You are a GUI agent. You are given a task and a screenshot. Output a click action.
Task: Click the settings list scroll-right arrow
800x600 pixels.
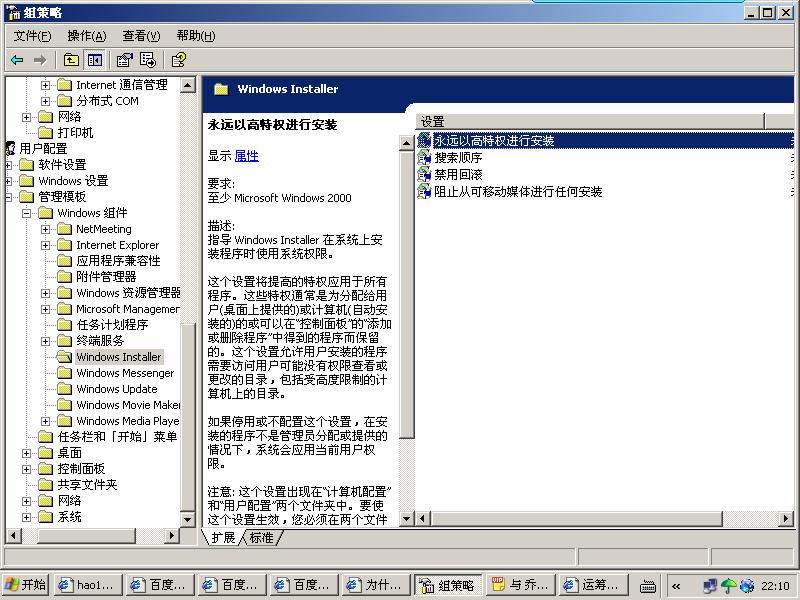786,519
